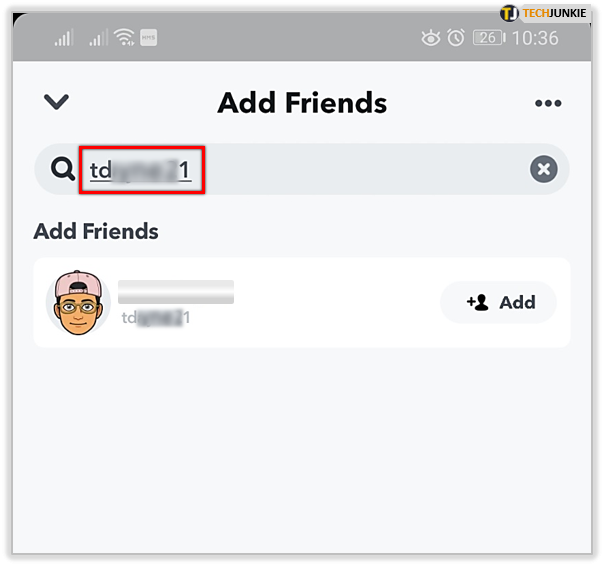Tap the first cellular signal strength icon
Viewport: 604px width, 566px height.
coord(64,38)
